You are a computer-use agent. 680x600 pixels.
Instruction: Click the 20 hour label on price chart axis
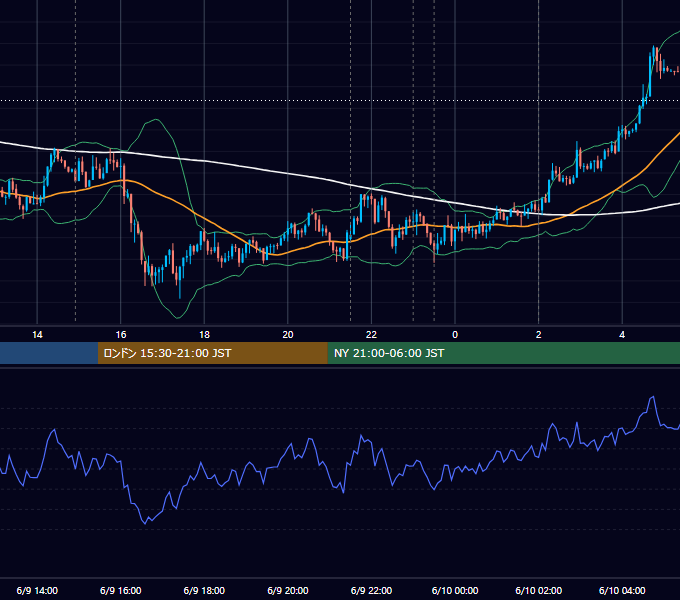pyautogui.click(x=288, y=335)
